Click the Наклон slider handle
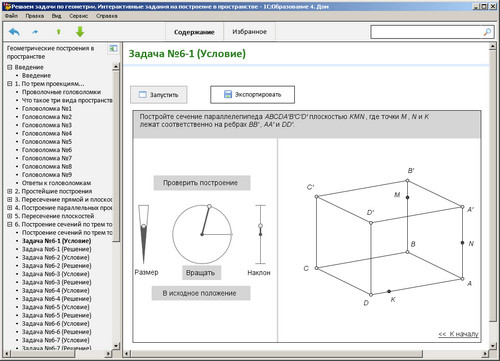This screenshot has height=361, width=500. click(260, 226)
